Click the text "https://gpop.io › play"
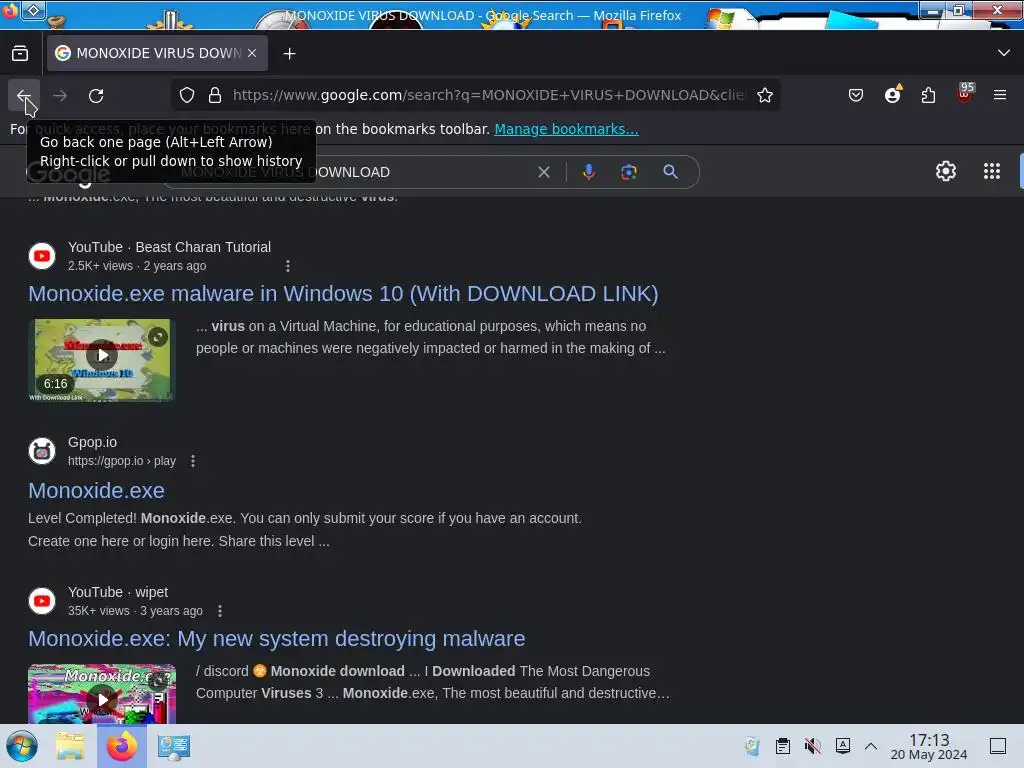The height and width of the screenshot is (768, 1024). [121, 461]
